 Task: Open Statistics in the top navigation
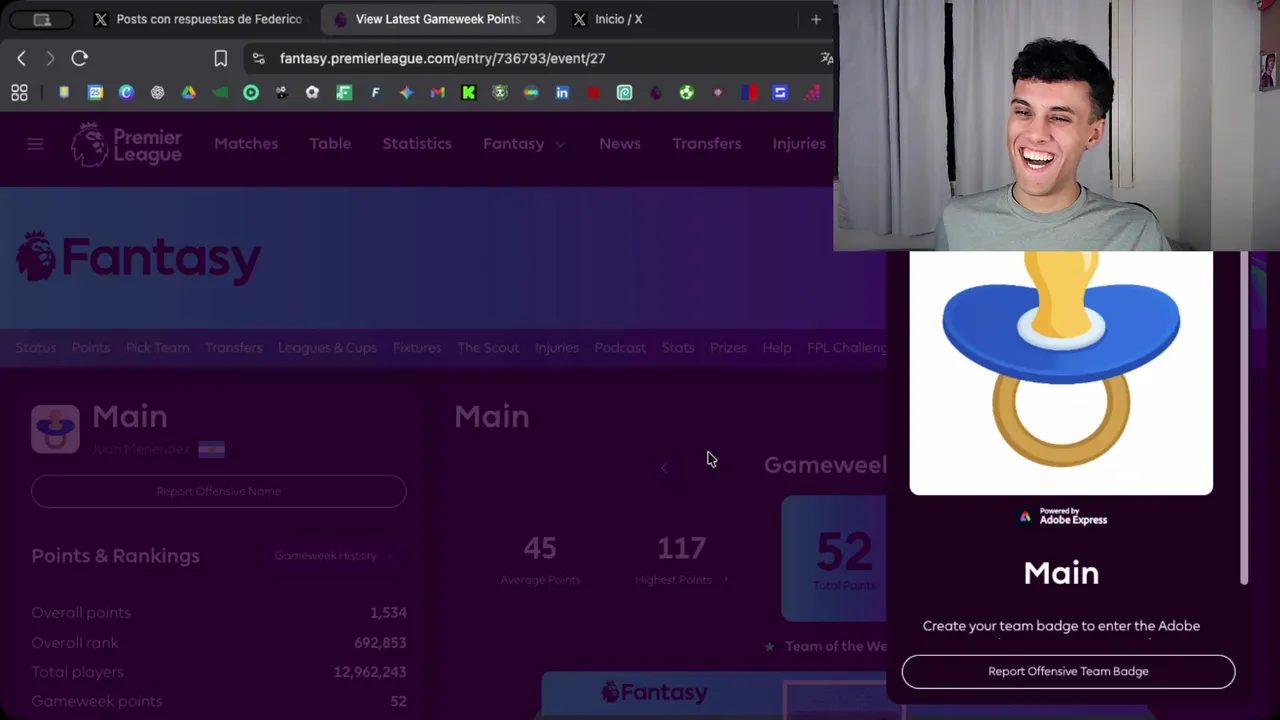[417, 144]
